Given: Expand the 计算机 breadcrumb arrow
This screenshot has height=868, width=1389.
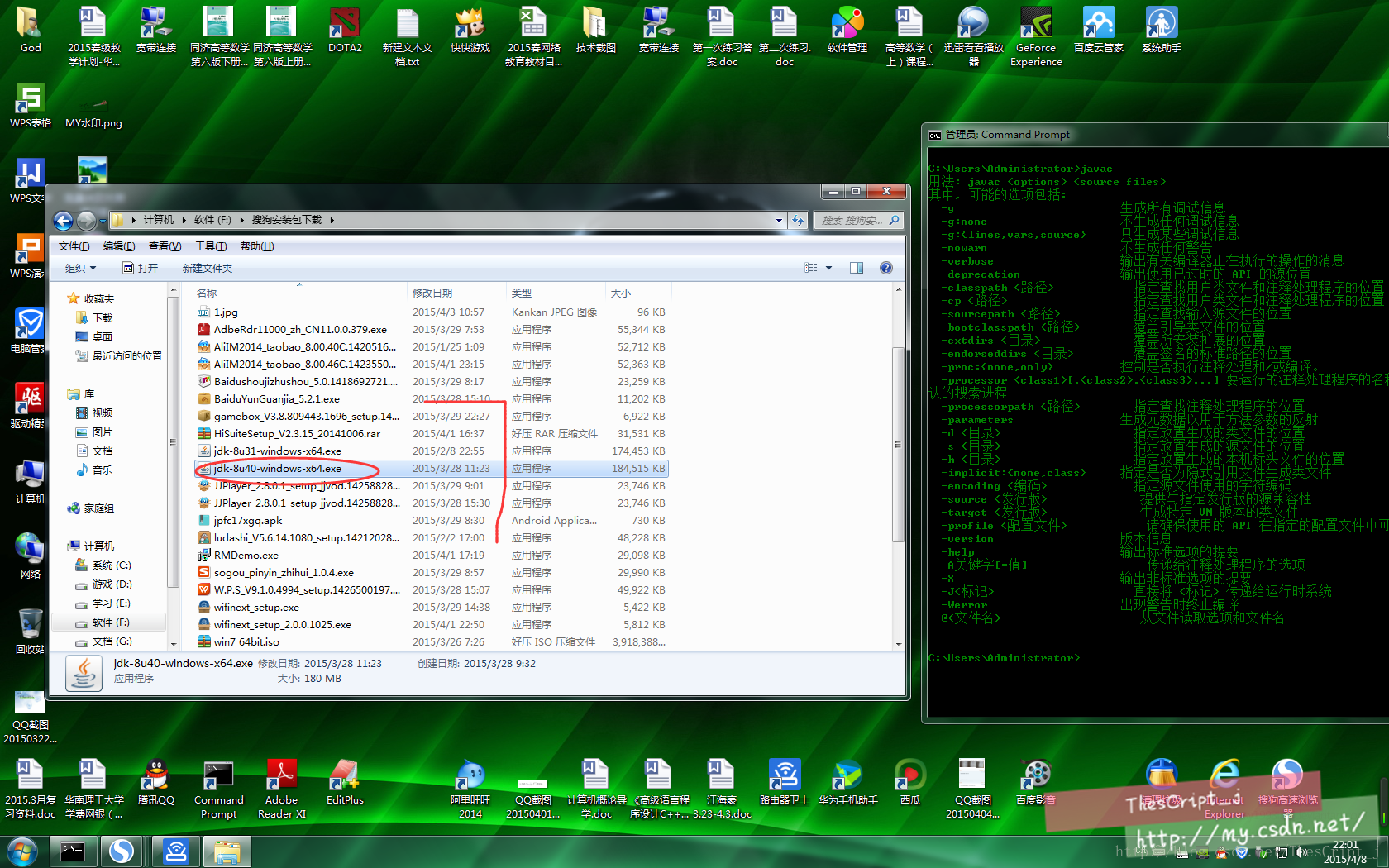Looking at the screenshot, I should (x=184, y=220).
